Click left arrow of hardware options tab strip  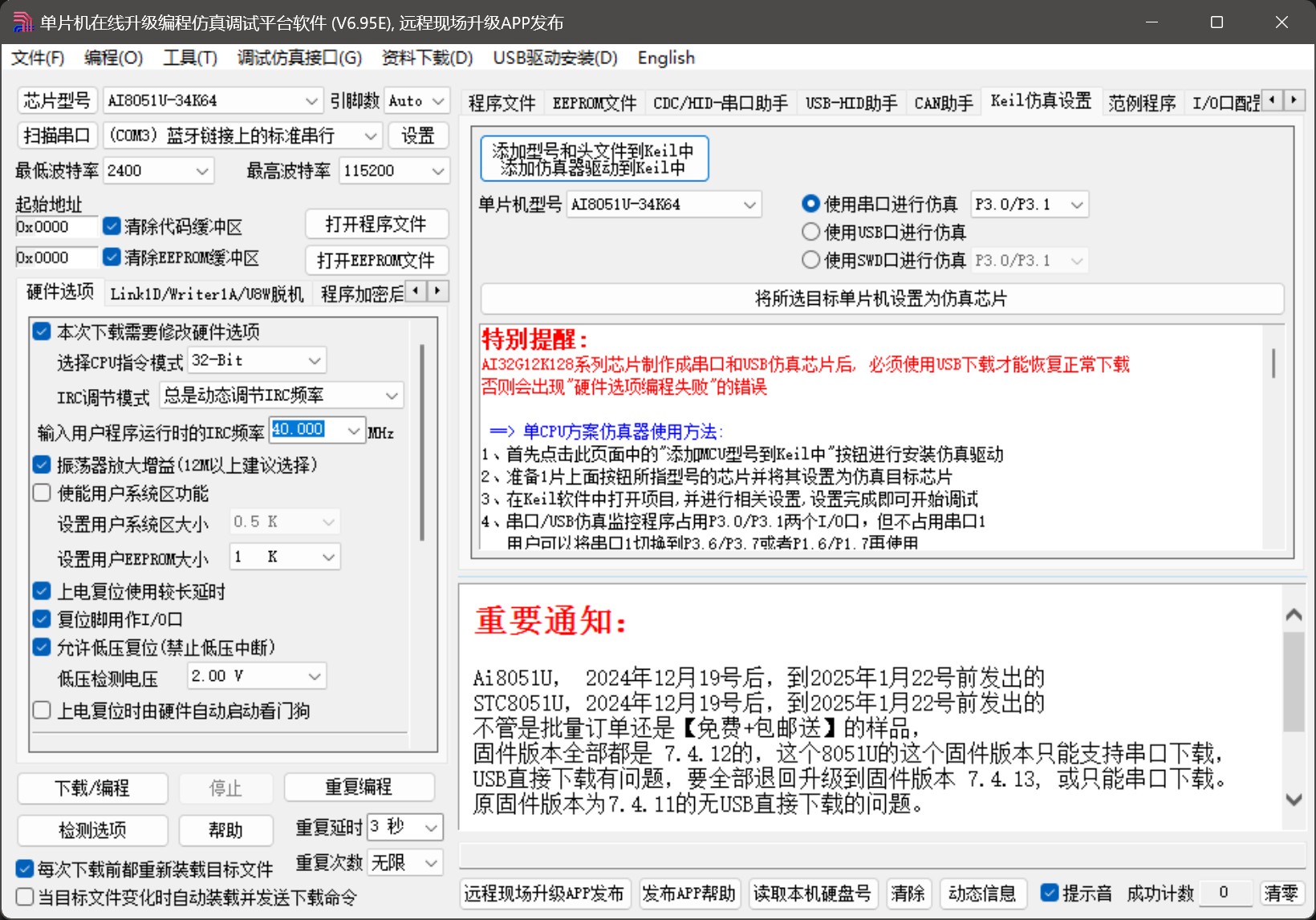click(416, 290)
